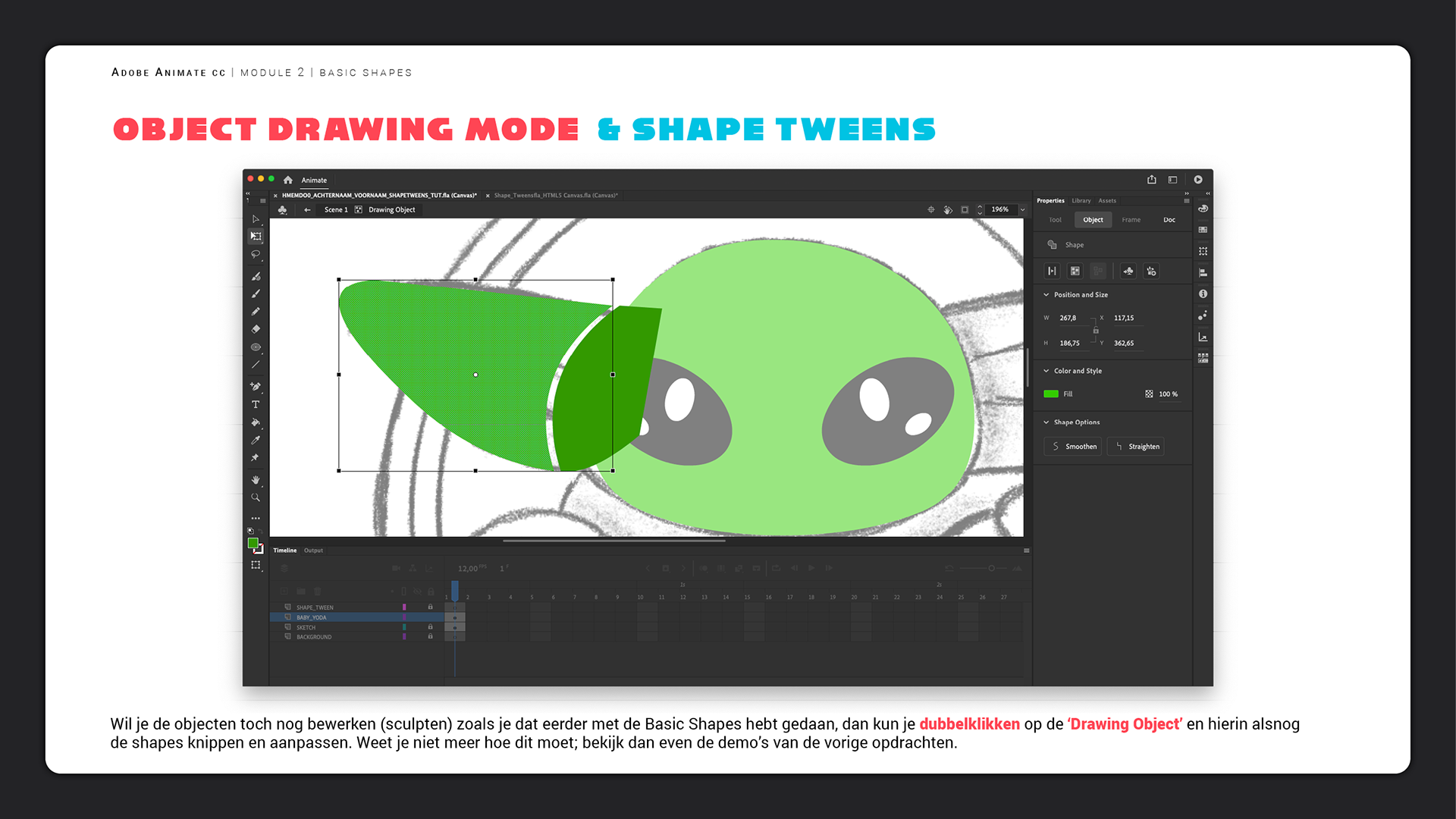This screenshot has height=819, width=1456.
Task: Click the Test Movie play icon
Action: coord(1198,180)
